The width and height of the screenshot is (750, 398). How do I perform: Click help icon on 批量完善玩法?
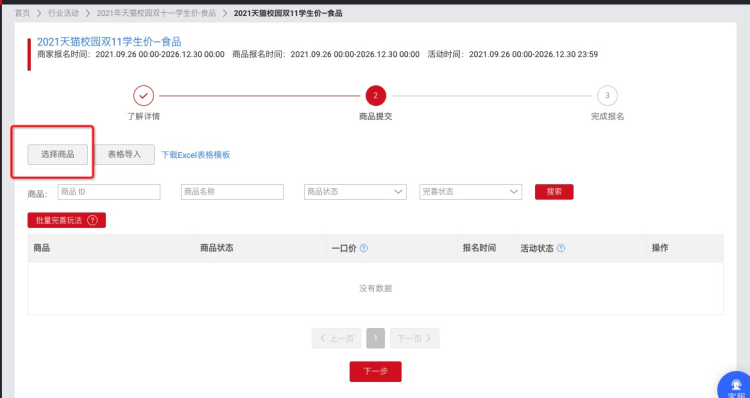click(x=92, y=221)
